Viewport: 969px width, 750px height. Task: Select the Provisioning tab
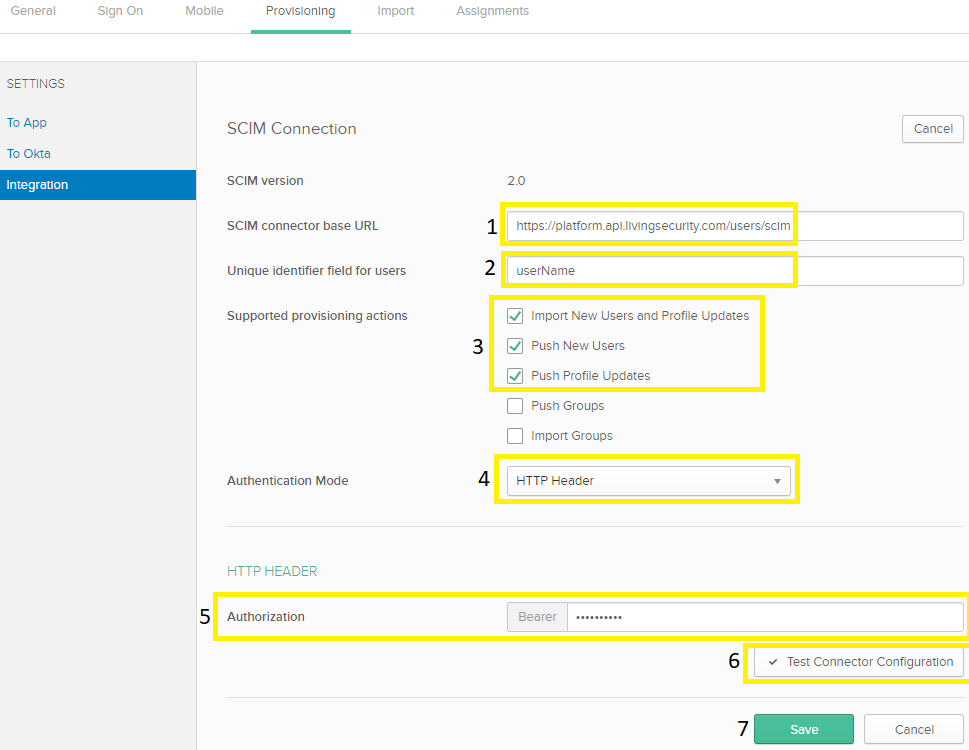(x=301, y=11)
